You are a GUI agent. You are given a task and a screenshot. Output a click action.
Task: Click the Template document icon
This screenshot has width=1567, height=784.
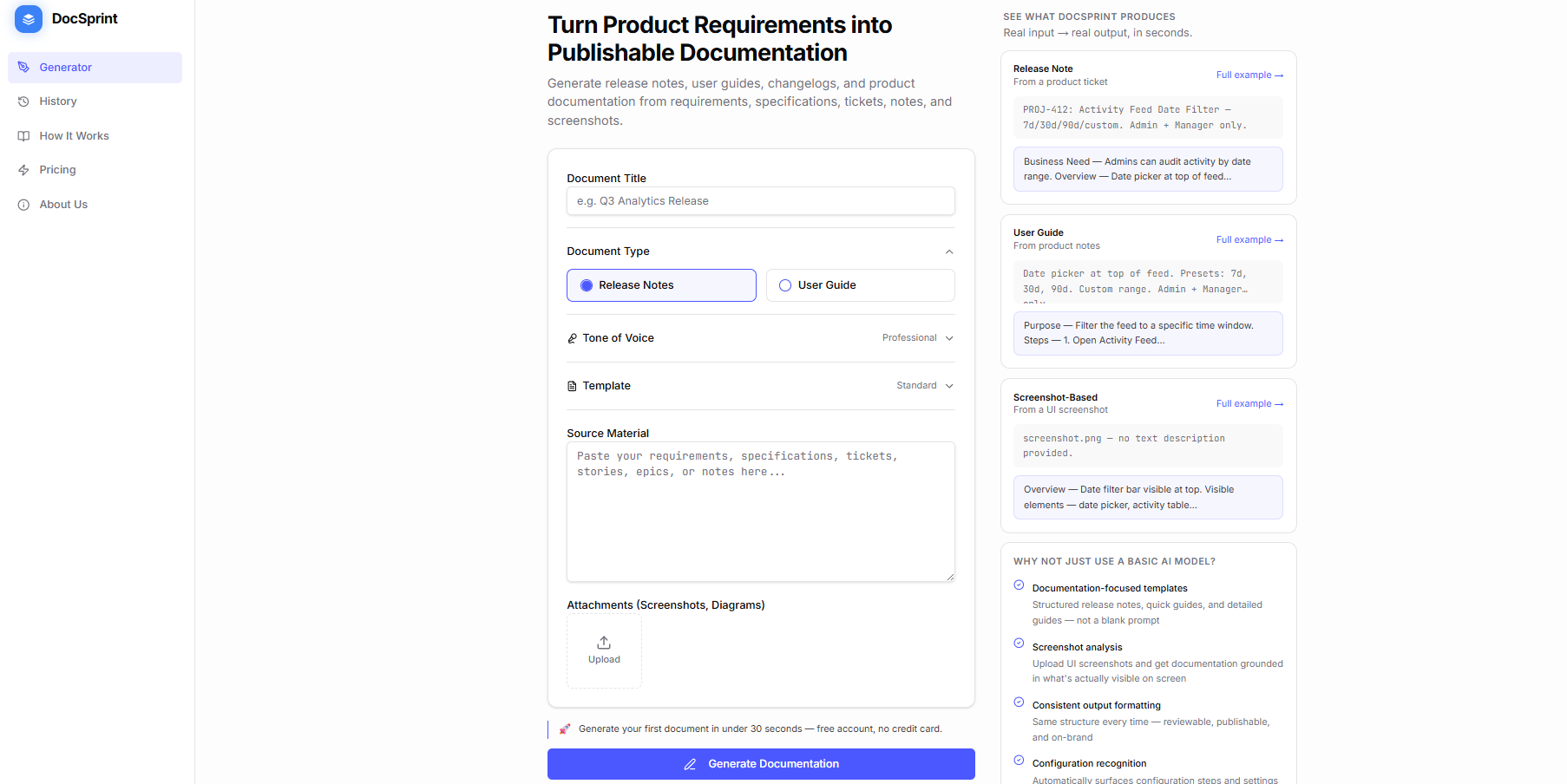click(572, 386)
